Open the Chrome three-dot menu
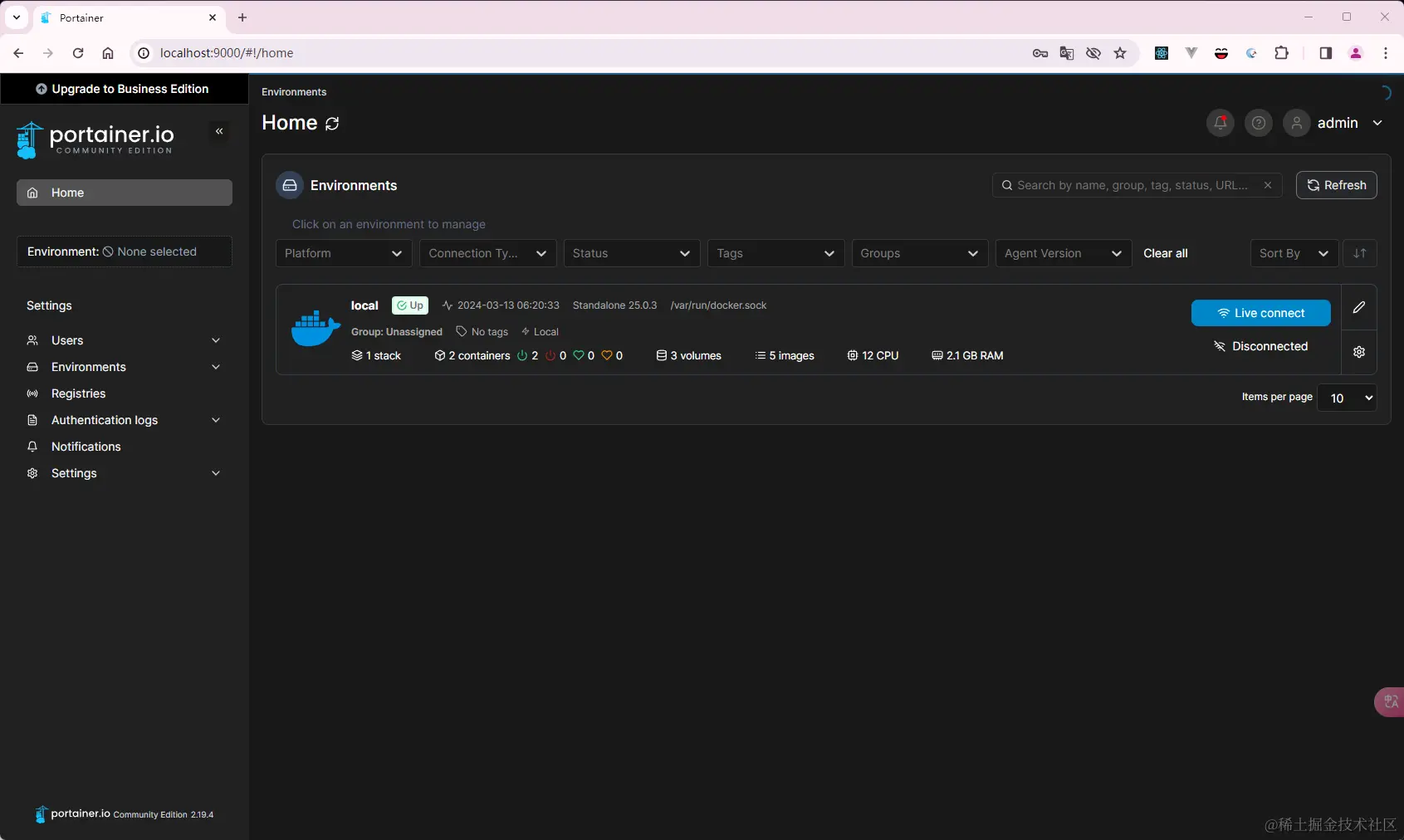 pyautogui.click(x=1386, y=53)
